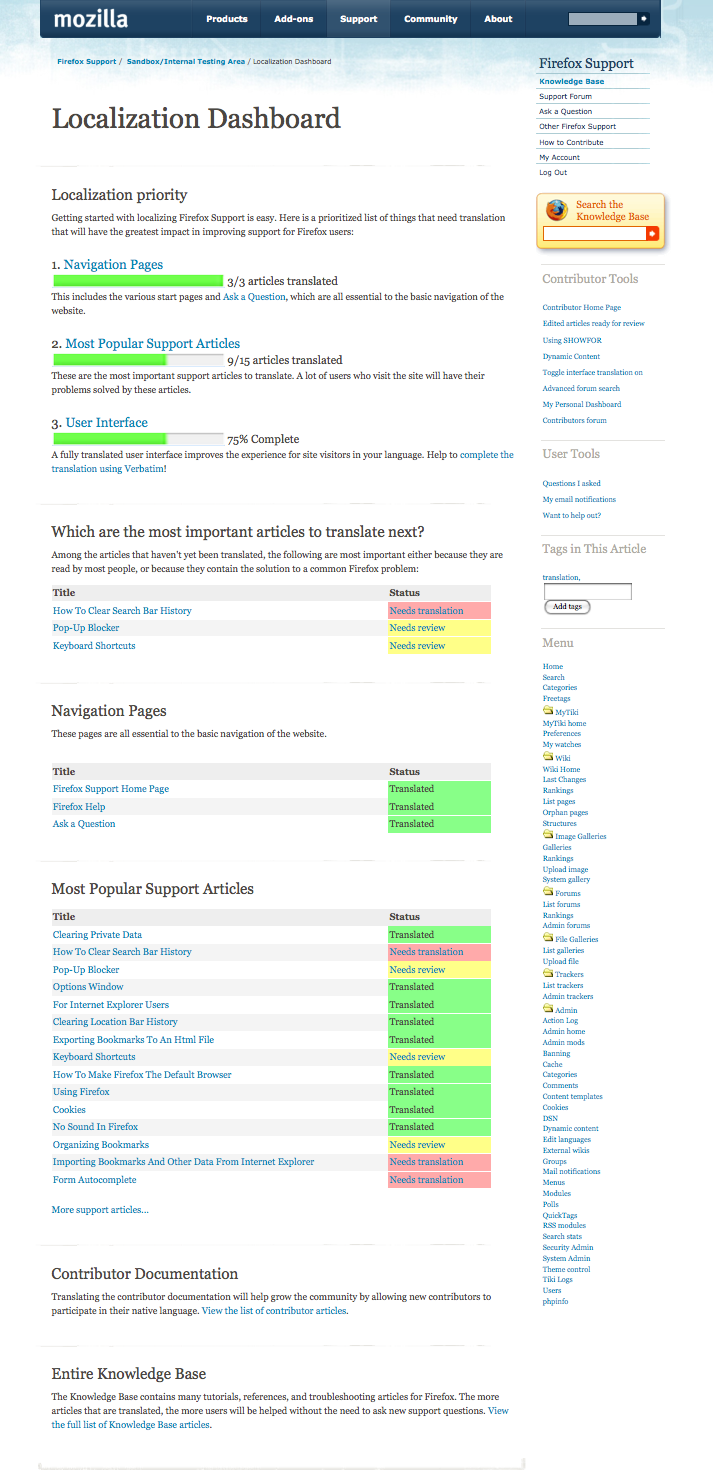The width and height of the screenshot is (713, 1470).
Task: Open the MyTiki folder icon in Menu
Action: (548, 711)
